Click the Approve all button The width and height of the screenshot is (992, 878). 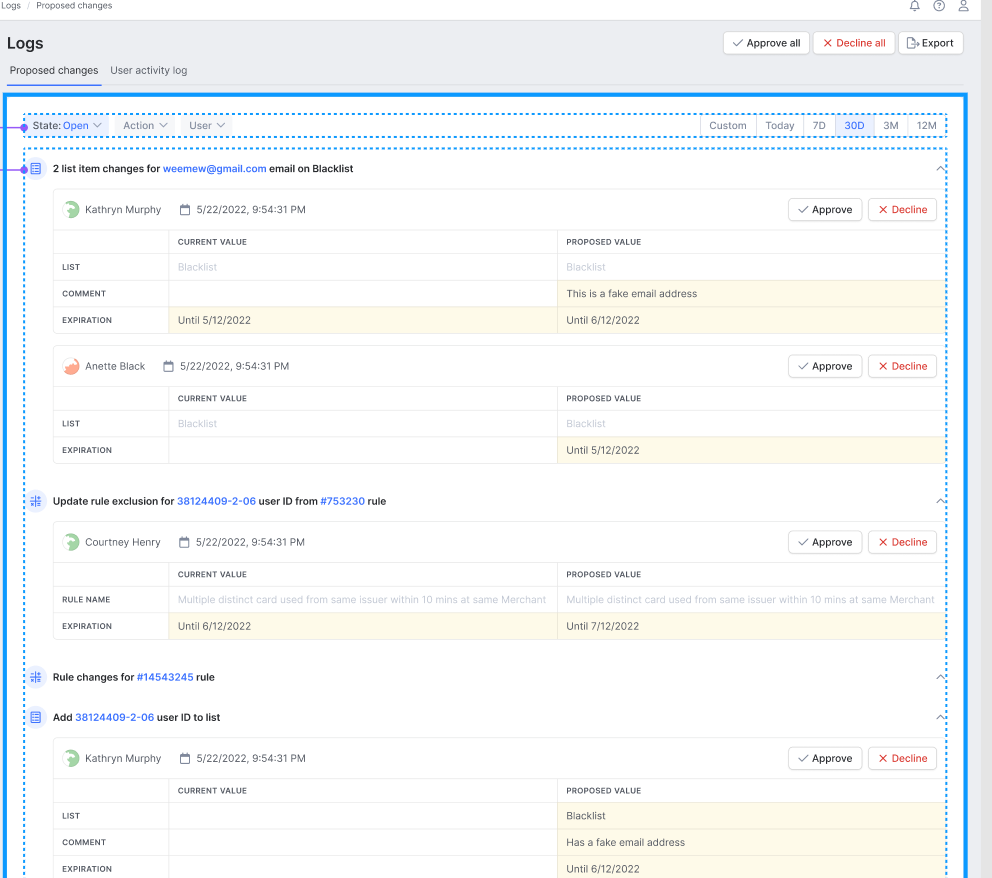(x=766, y=43)
